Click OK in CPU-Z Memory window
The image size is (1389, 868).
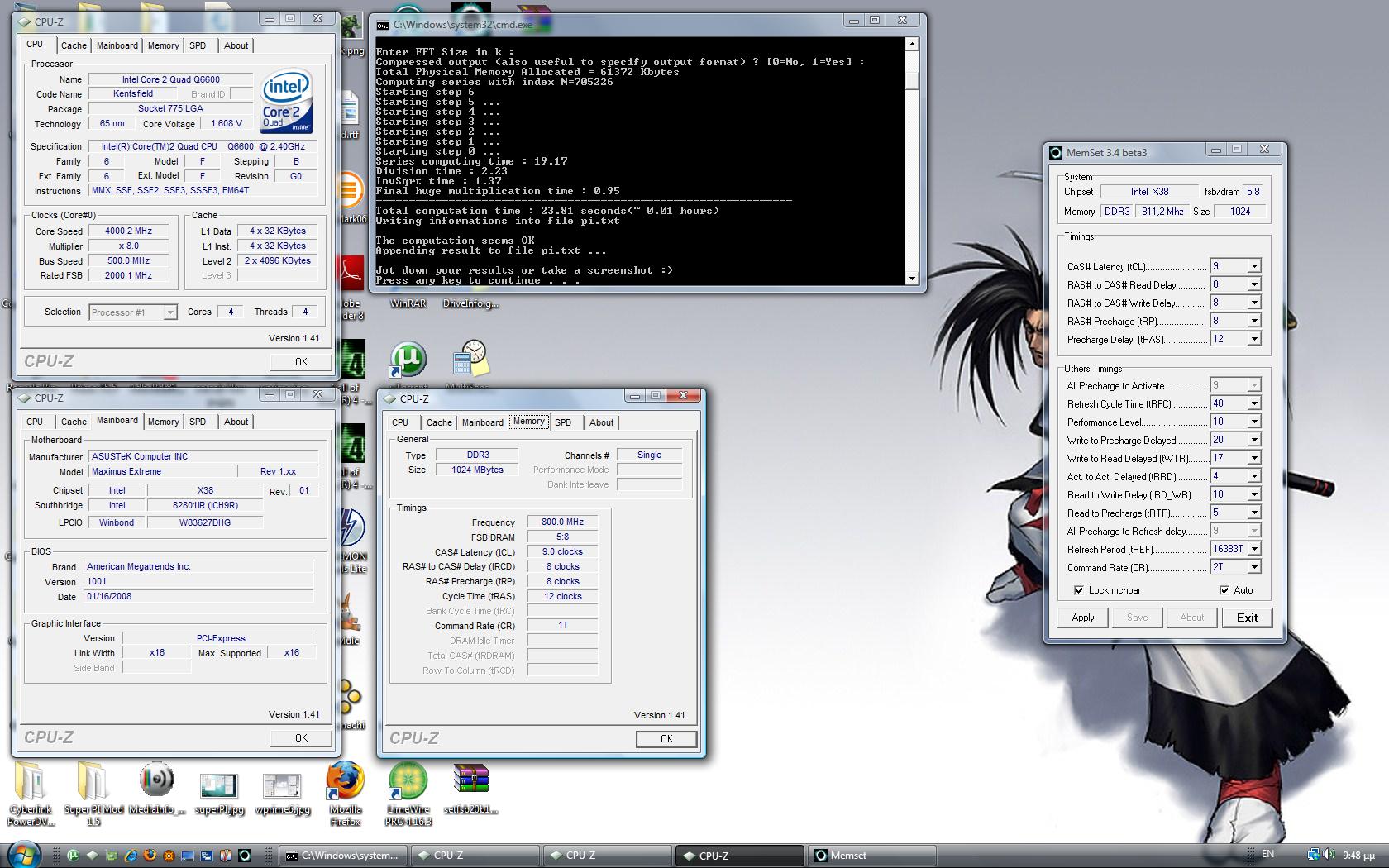666,739
